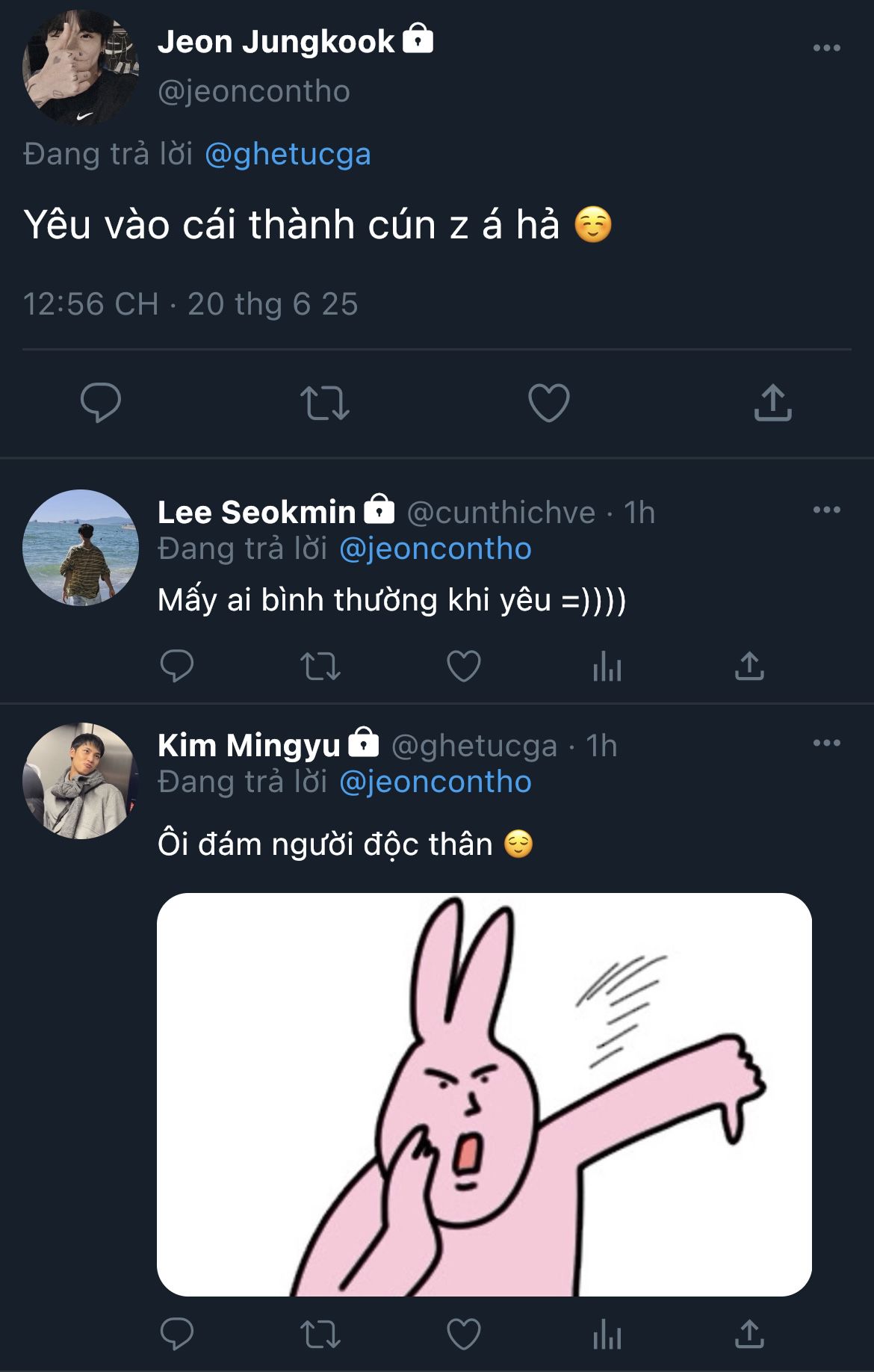Retweet Lee Seokmin's reply
The height and width of the screenshot is (1372, 874).
pyautogui.click(x=320, y=666)
